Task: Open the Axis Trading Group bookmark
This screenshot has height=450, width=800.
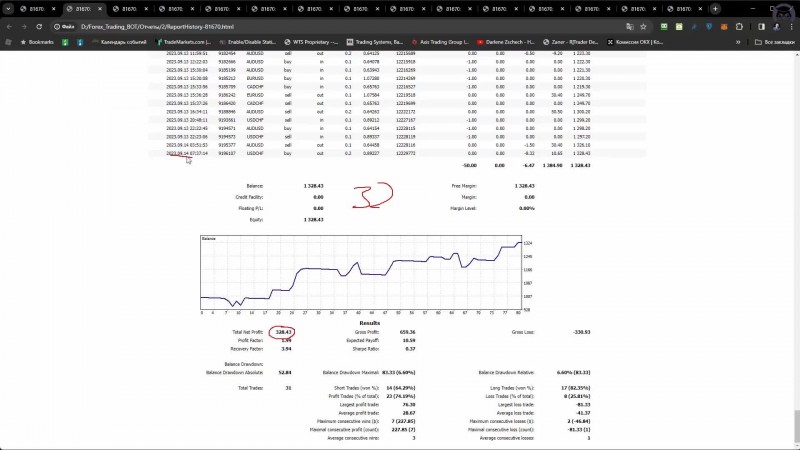Action: (440, 42)
